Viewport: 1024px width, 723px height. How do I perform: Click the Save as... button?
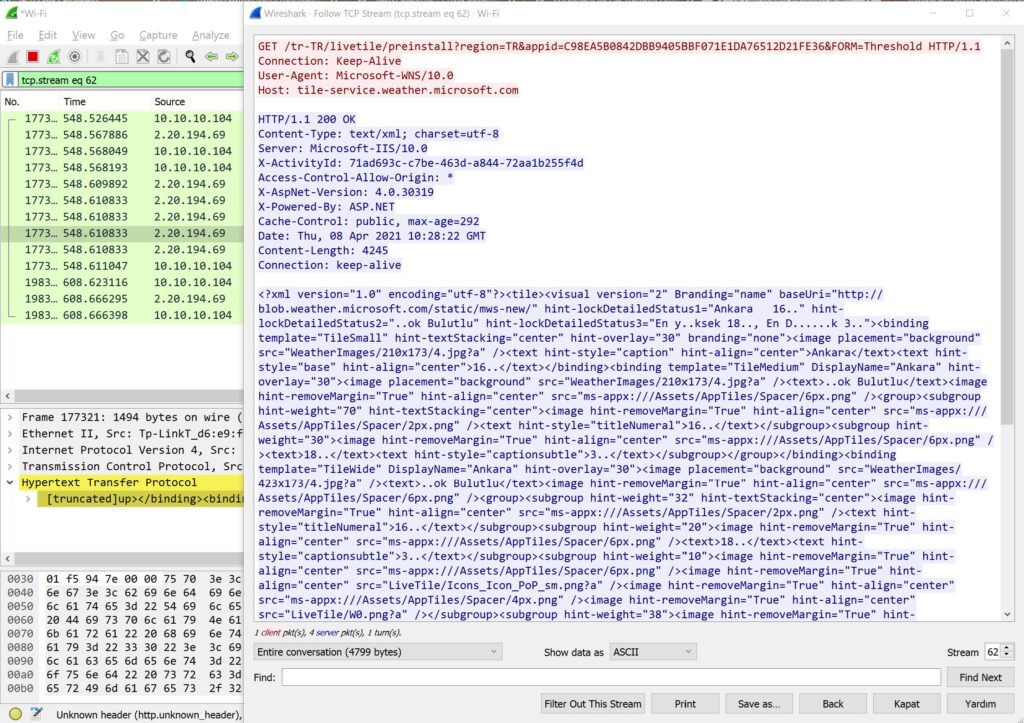759,703
